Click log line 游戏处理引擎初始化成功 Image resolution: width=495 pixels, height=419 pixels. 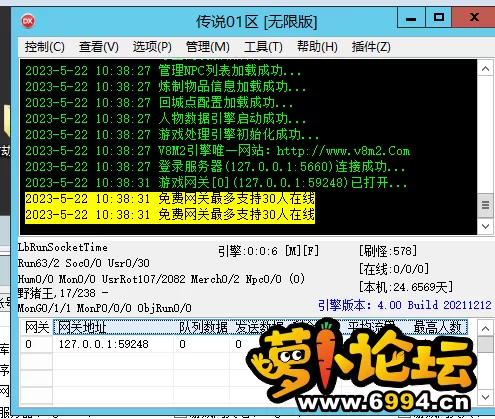click(x=172, y=135)
